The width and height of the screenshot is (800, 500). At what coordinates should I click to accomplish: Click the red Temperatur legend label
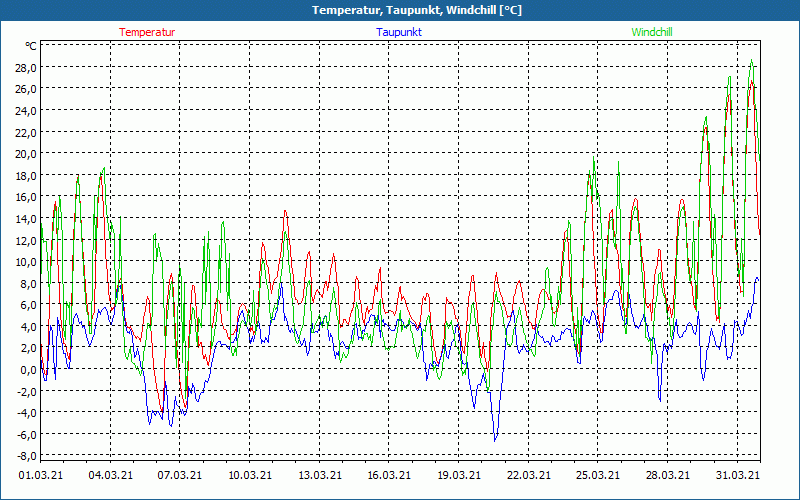[x=147, y=32]
